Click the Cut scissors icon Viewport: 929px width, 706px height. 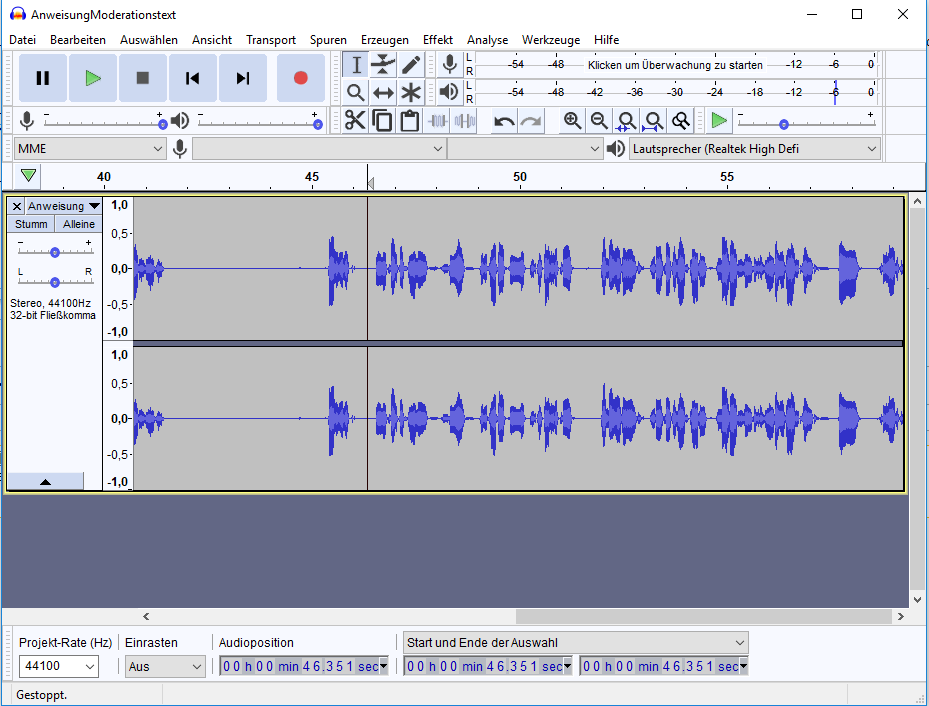(355, 121)
